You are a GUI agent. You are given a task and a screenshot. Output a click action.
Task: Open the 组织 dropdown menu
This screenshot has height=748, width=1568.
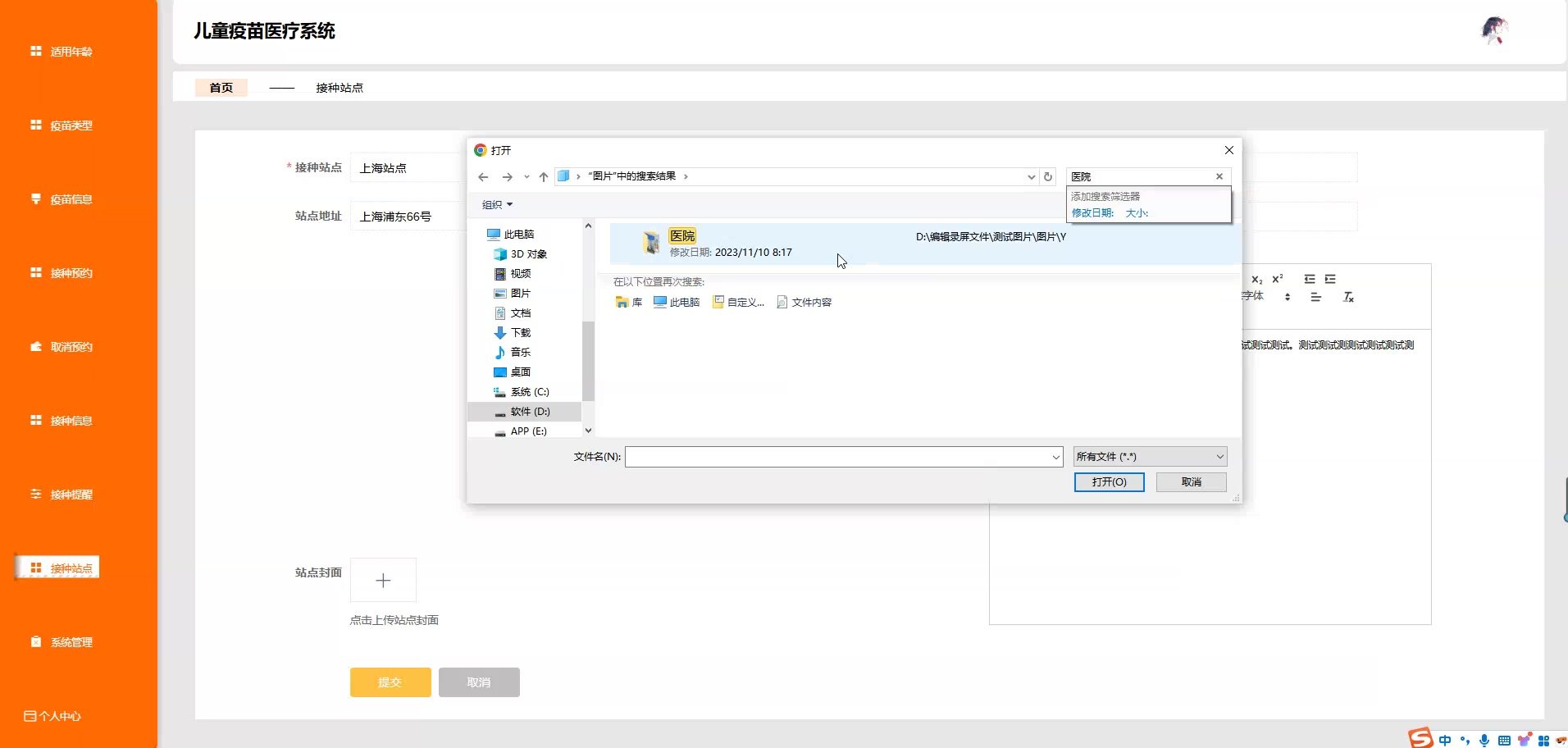(x=497, y=205)
